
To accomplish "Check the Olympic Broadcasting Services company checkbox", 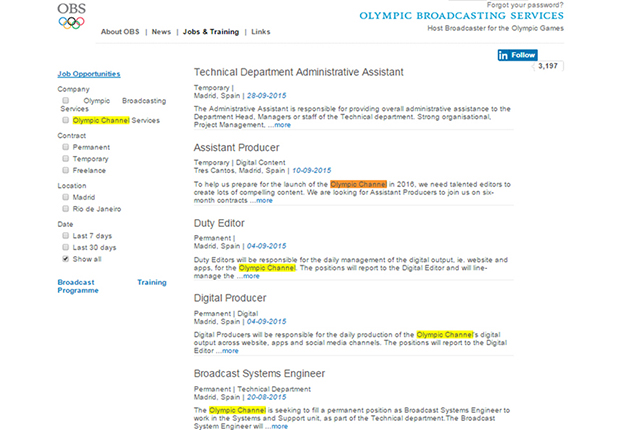I will click(66, 101).
